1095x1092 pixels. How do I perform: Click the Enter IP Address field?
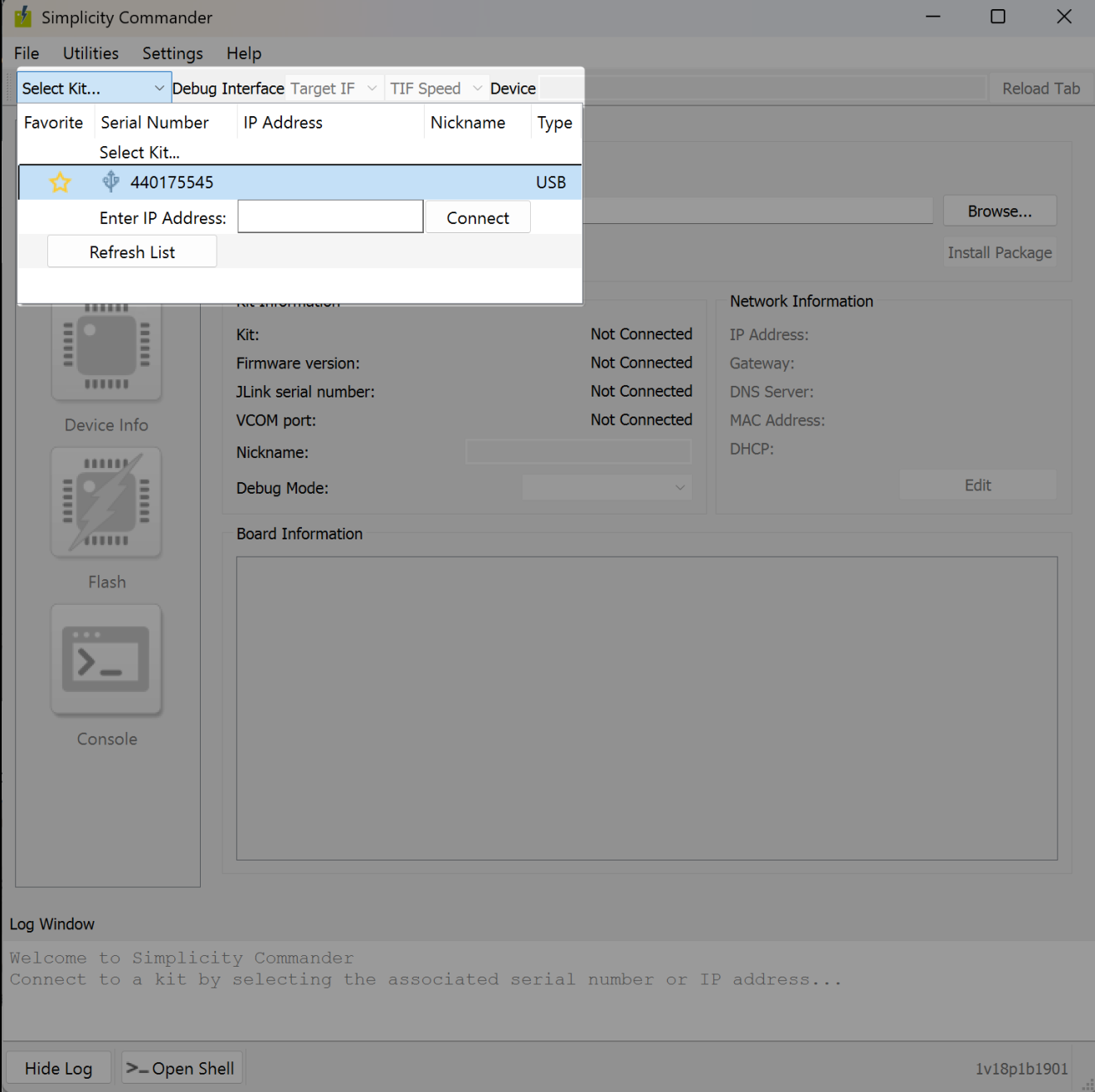330,217
